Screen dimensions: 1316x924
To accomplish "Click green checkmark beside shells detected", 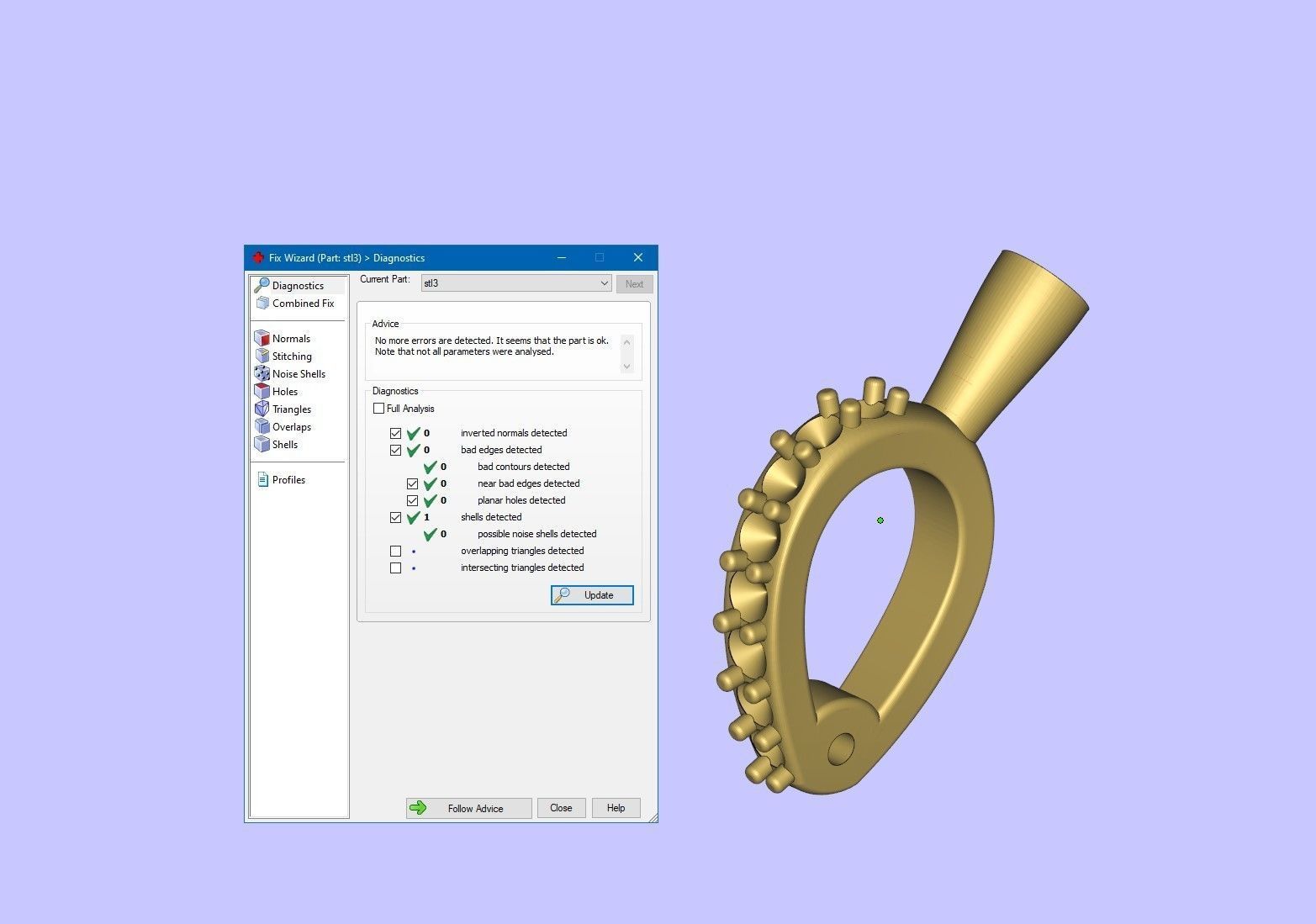I will click(413, 517).
